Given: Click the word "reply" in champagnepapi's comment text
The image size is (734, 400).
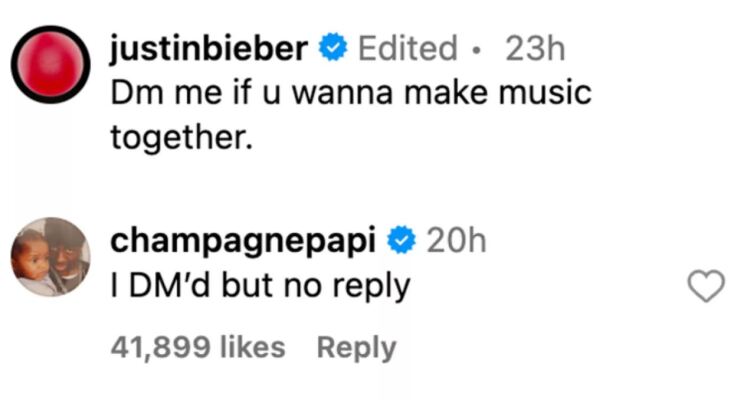Looking at the screenshot, I should [x=372, y=287].
